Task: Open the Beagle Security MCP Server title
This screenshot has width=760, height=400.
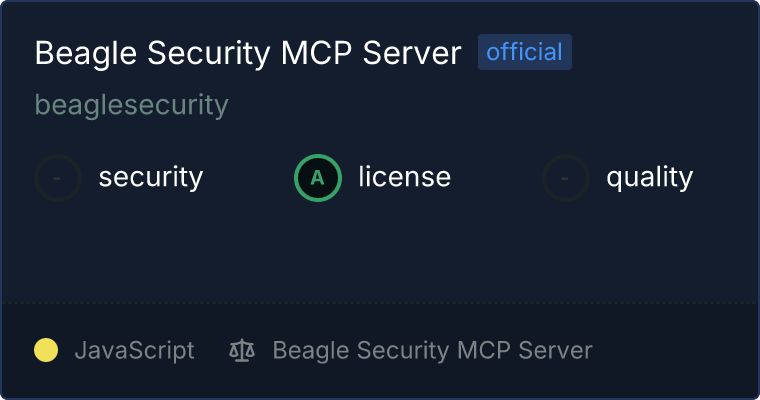Action: tap(248, 54)
